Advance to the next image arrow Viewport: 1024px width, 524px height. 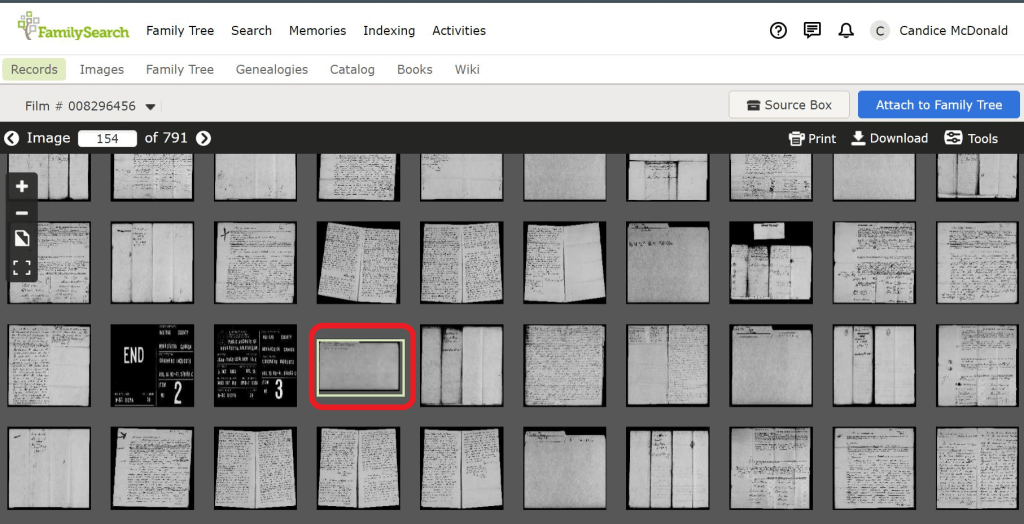203,138
